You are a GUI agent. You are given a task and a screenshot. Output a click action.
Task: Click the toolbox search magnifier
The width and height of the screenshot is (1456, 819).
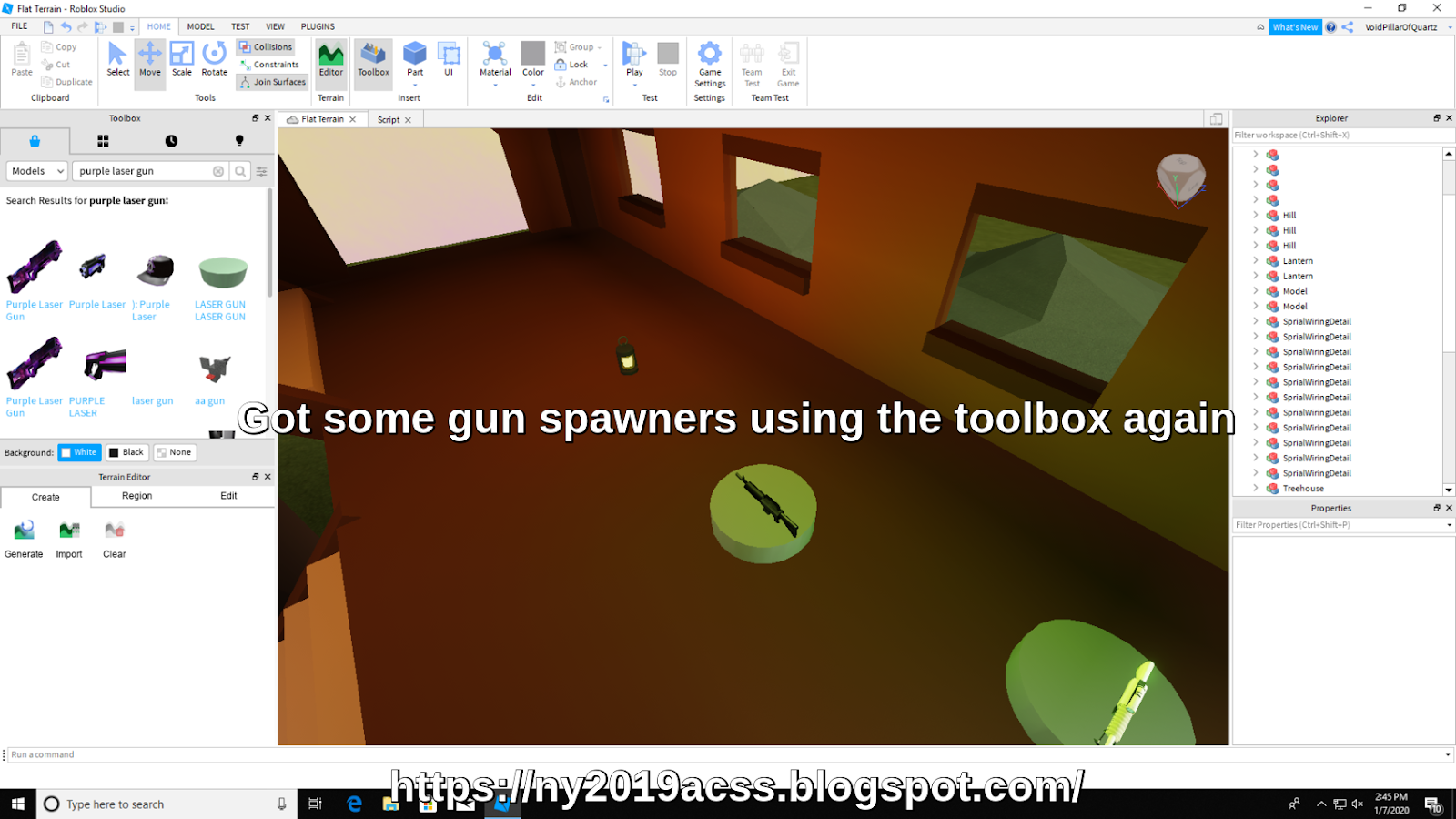tap(240, 171)
